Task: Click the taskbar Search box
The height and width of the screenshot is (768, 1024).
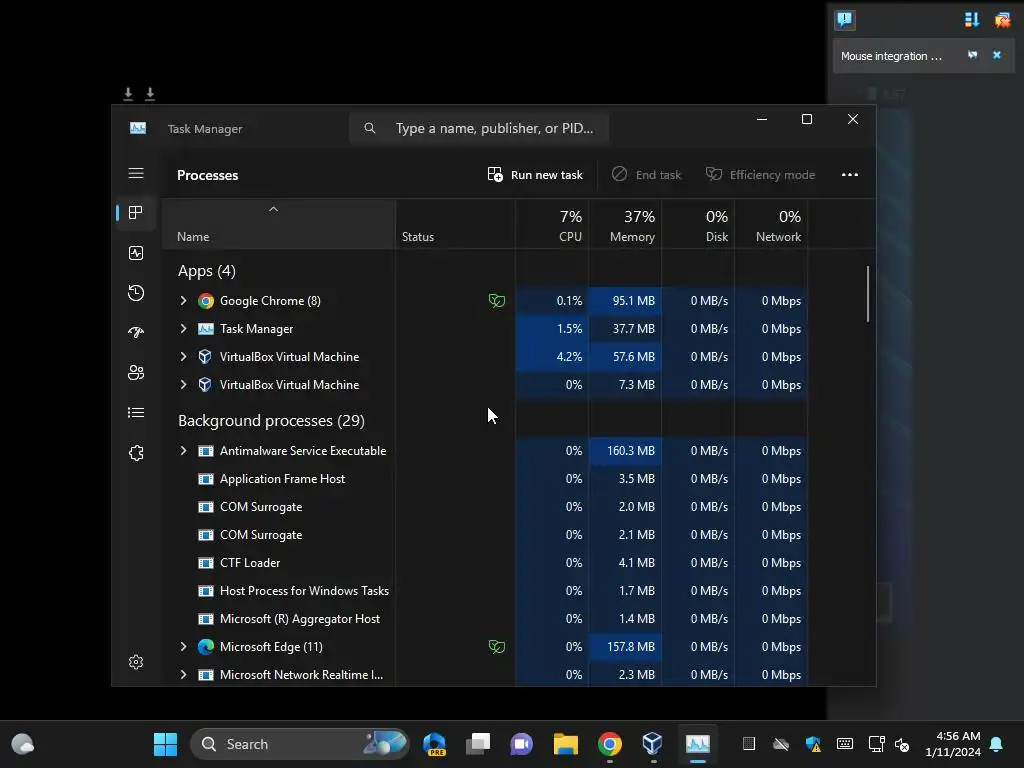Action: click(300, 744)
